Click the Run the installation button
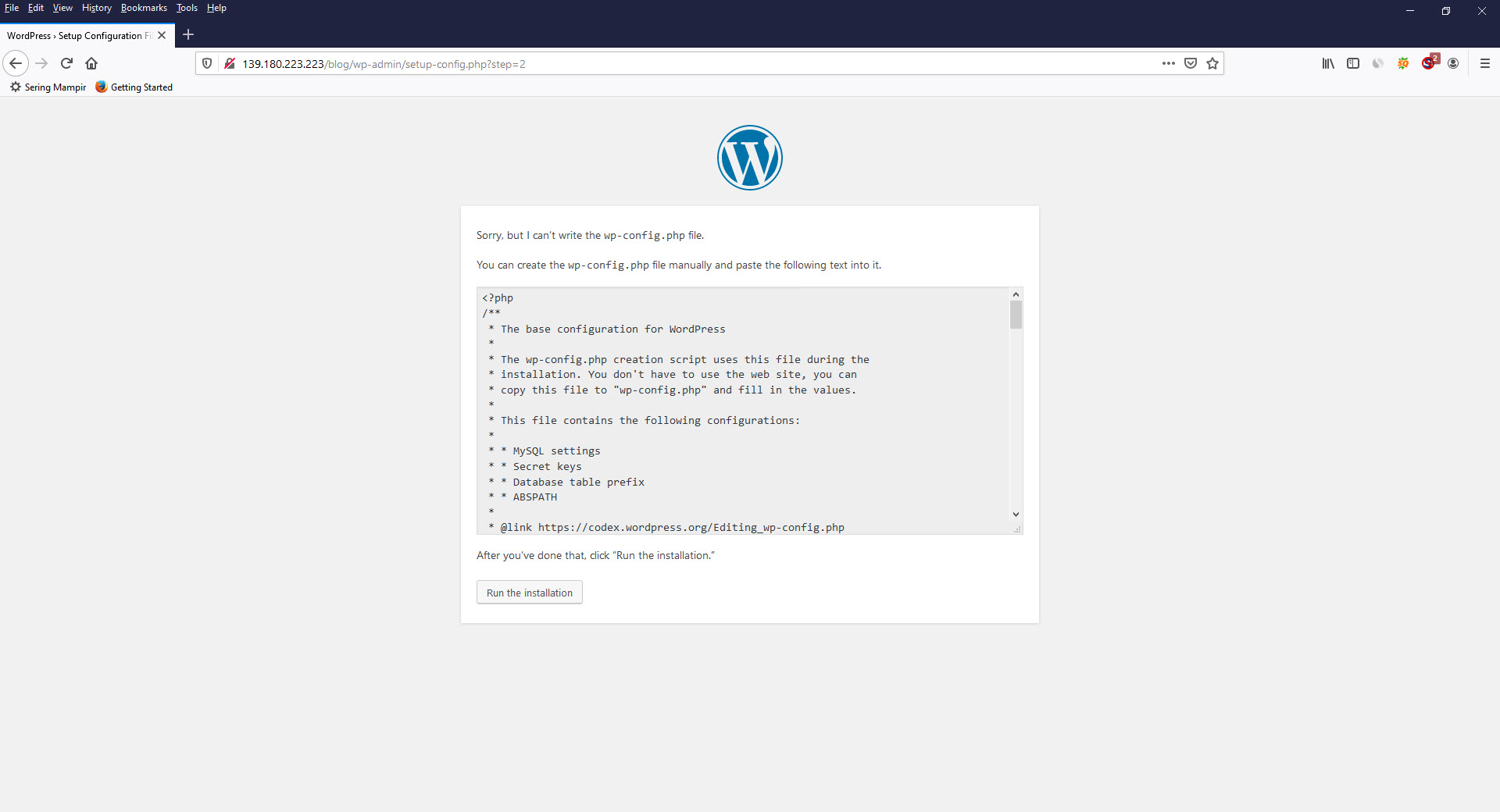Image resolution: width=1500 pixels, height=812 pixels. click(x=529, y=592)
